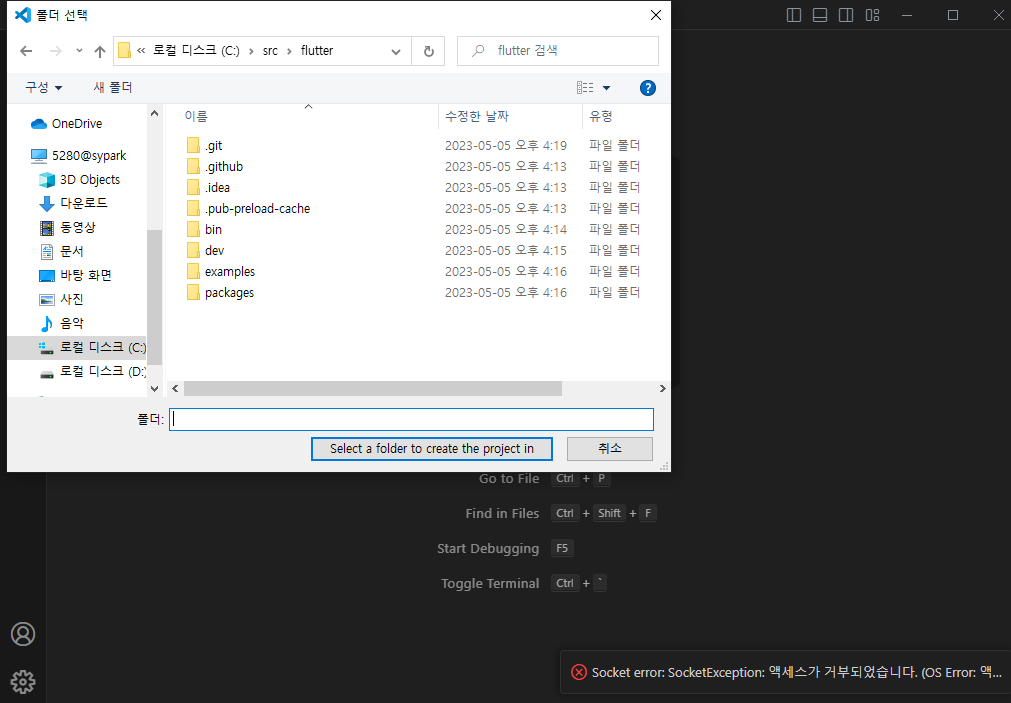This screenshot has width=1011, height=703.
Task: Toggle VS Code primary sidebar layout icon
Action: [794, 15]
